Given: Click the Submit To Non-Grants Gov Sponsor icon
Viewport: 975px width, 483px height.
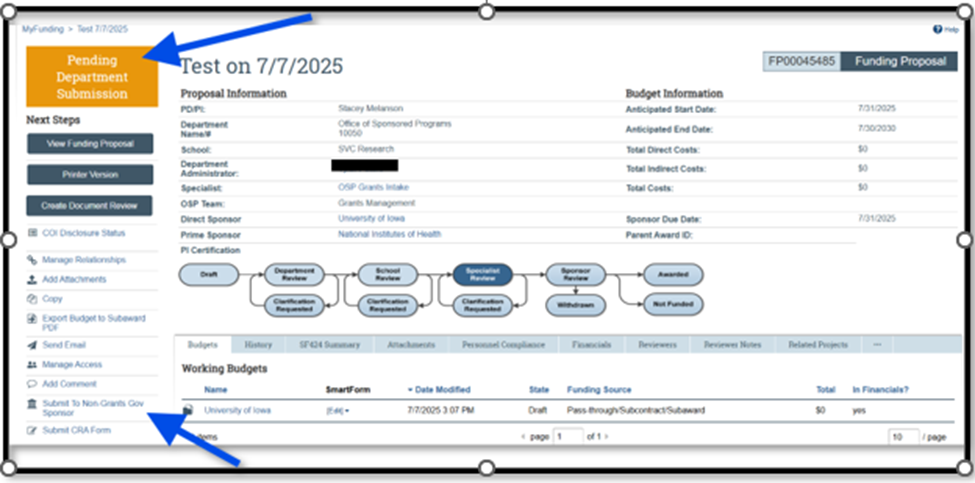Looking at the screenshot, I should (33, 403).
